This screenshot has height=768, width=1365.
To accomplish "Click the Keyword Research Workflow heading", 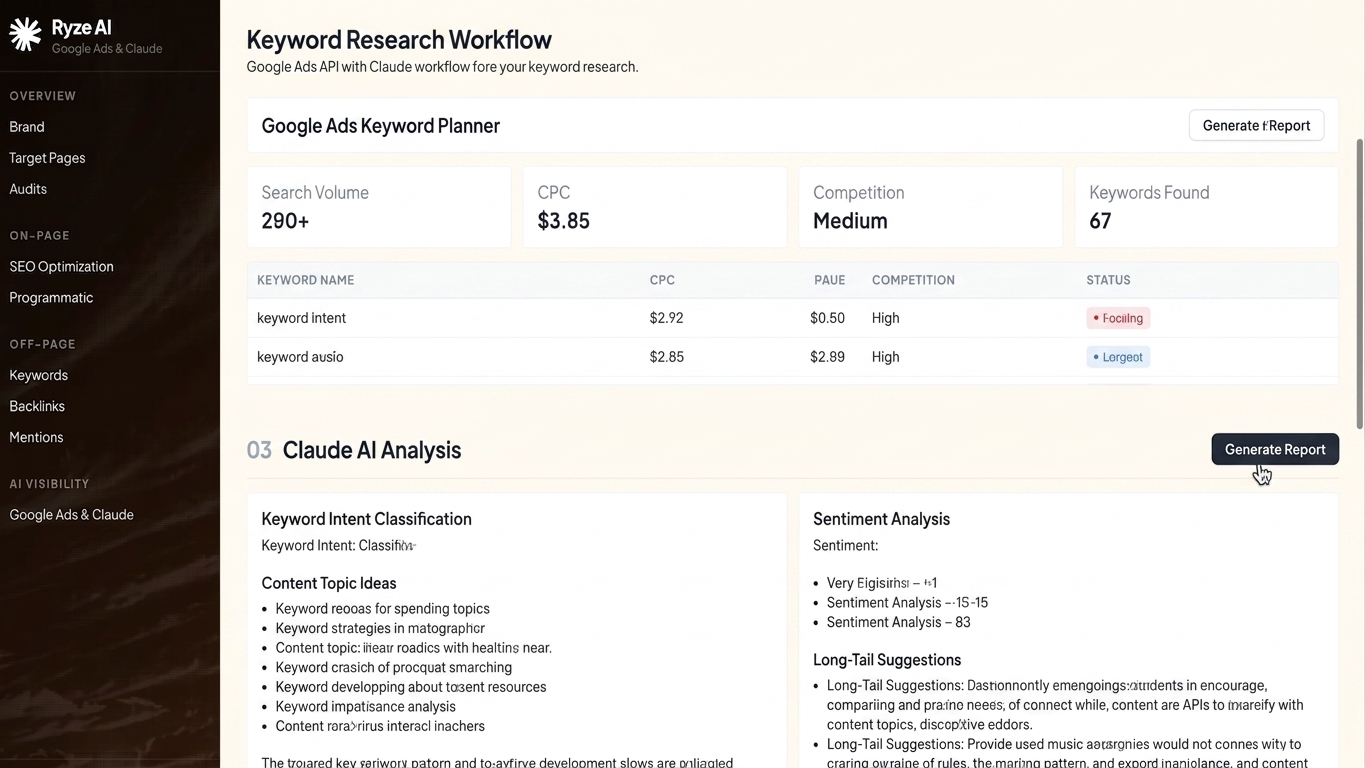I will click(399, 40).
